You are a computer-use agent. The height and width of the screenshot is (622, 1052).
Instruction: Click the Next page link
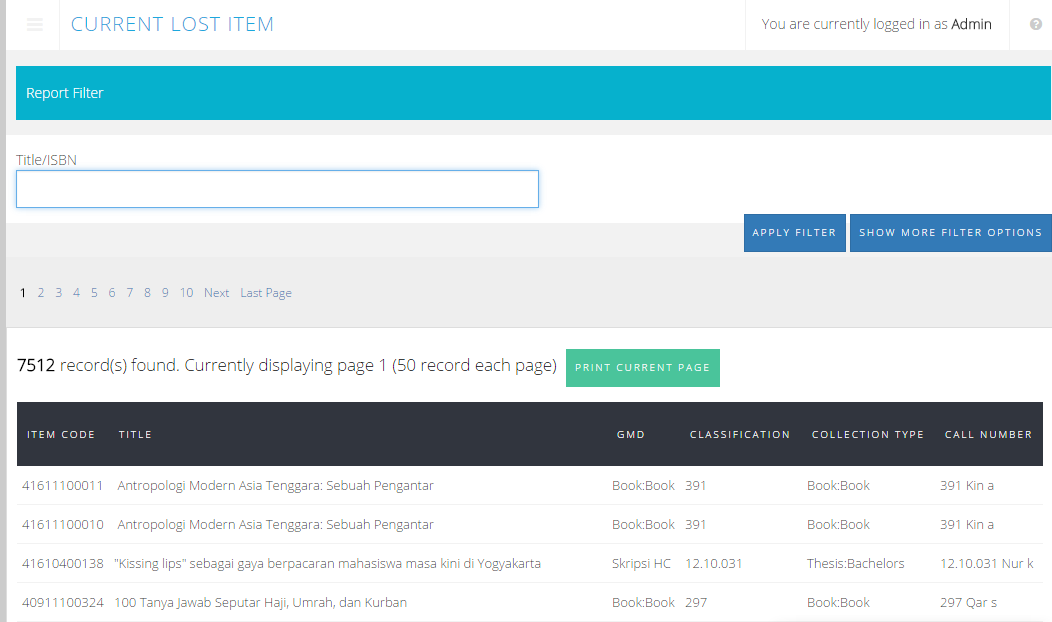pyautogui.click(x=216, y=293)
